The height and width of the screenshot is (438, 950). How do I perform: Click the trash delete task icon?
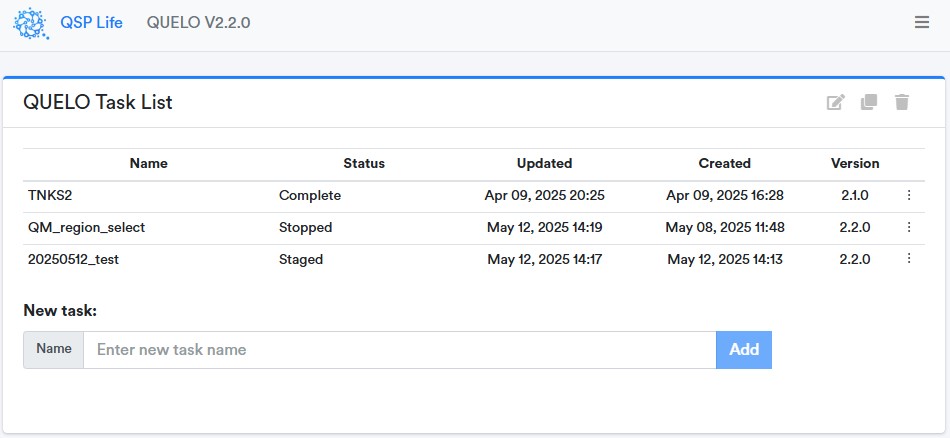click(902, 102)
